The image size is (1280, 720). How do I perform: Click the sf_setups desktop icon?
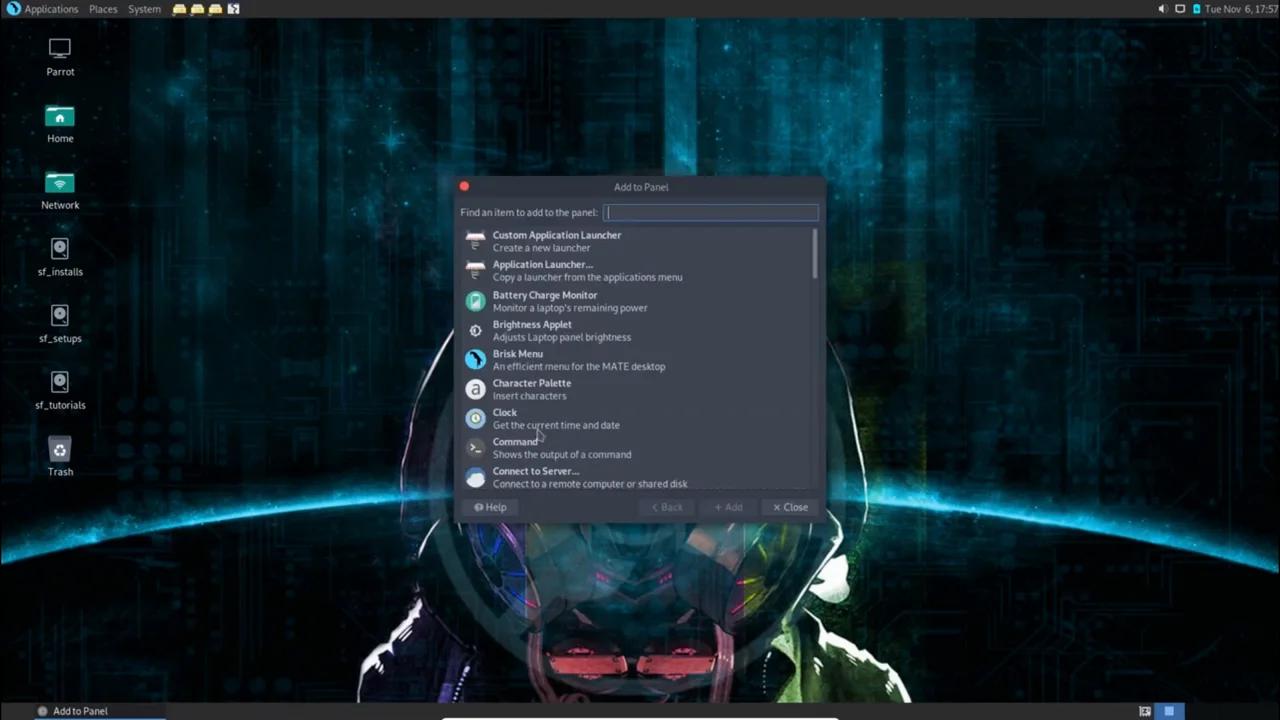[x=60, y=315]
